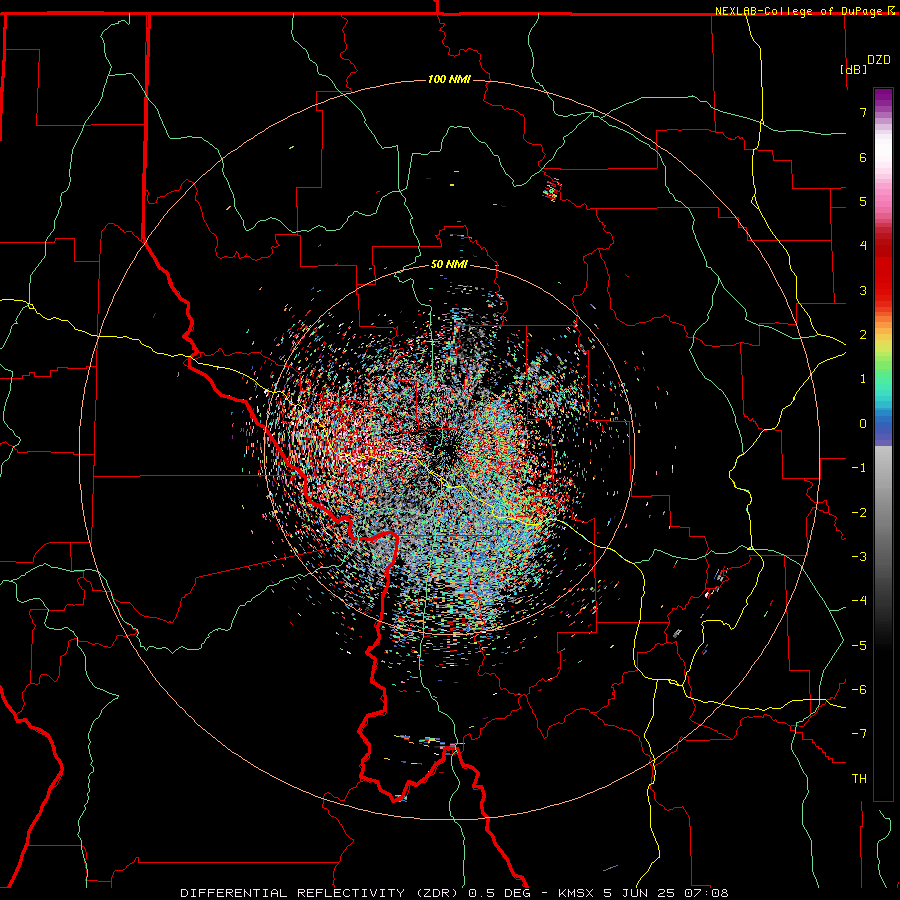Screen dimensions: 900x900
Task: Click the "[dB]" units label
Action: click(853, 69)
